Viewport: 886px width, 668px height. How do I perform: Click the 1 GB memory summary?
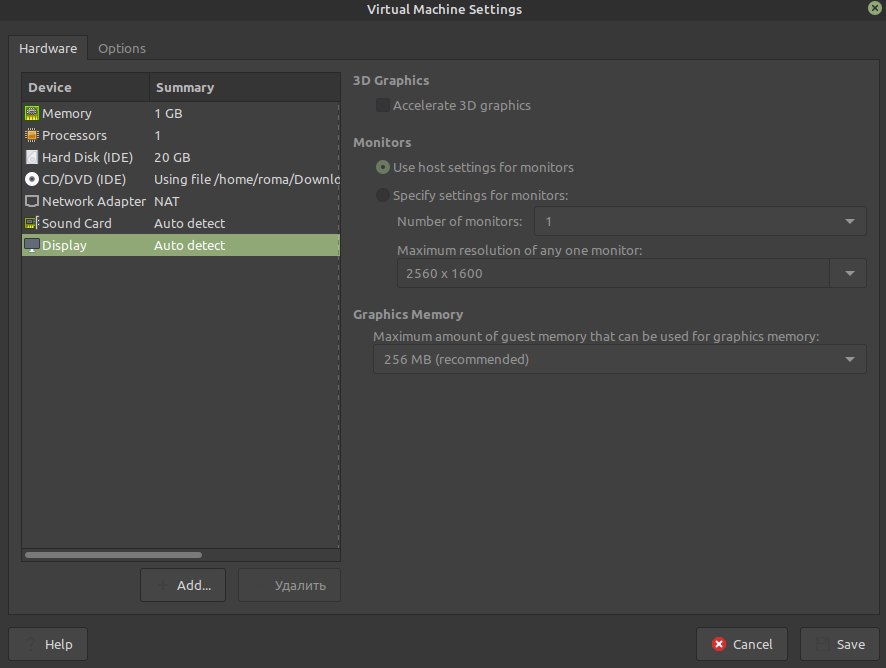point(168,113)
